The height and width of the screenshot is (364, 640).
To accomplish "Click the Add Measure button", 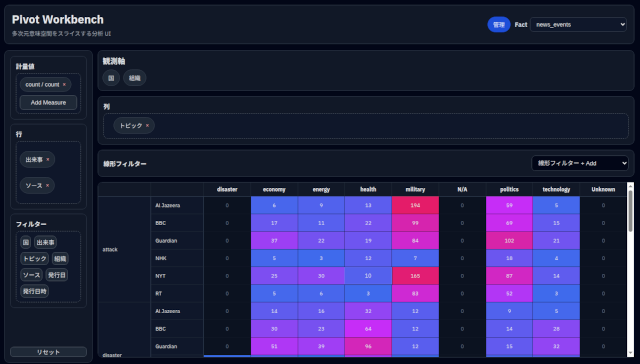I will 48,102.
